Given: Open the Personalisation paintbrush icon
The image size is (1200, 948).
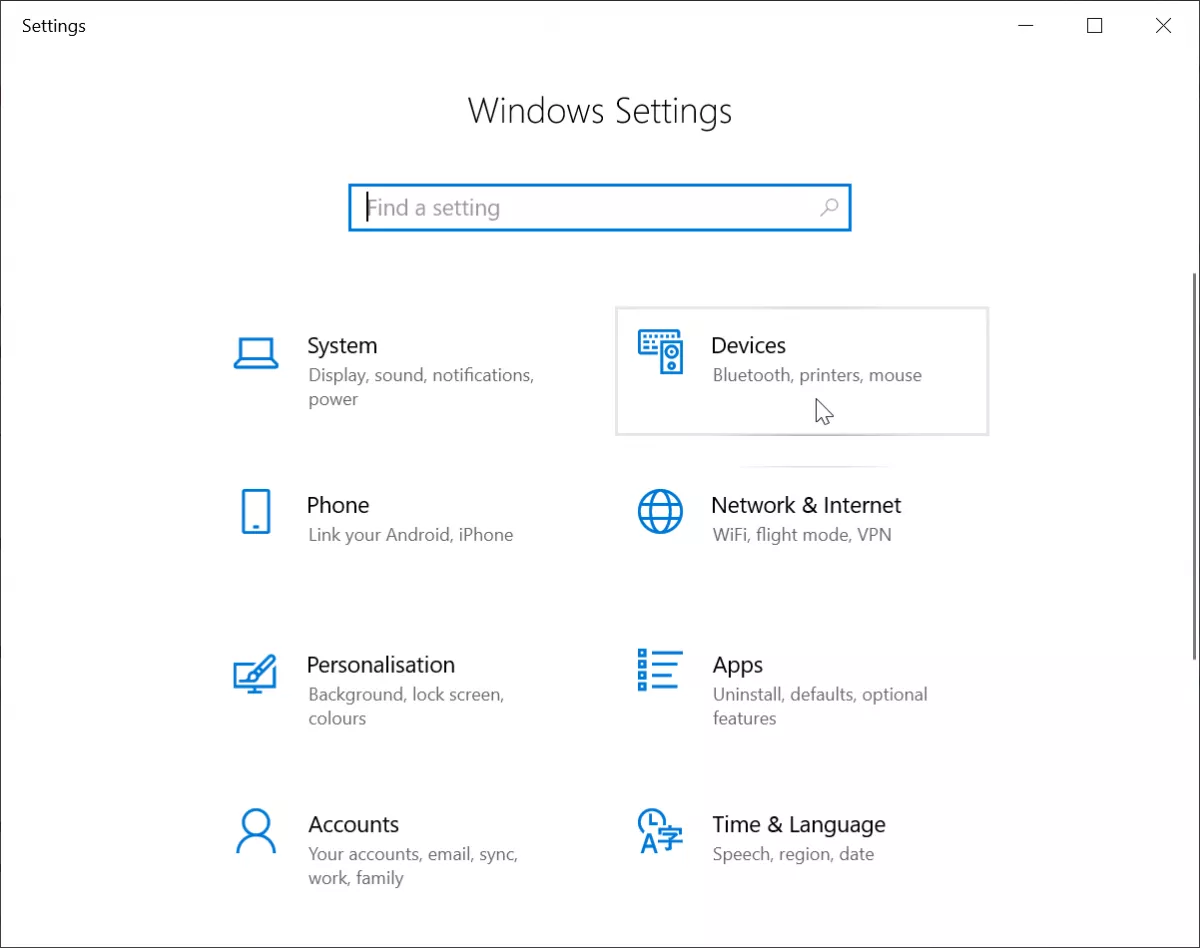Looking at the screenshot, I should (x=255, y=673).
